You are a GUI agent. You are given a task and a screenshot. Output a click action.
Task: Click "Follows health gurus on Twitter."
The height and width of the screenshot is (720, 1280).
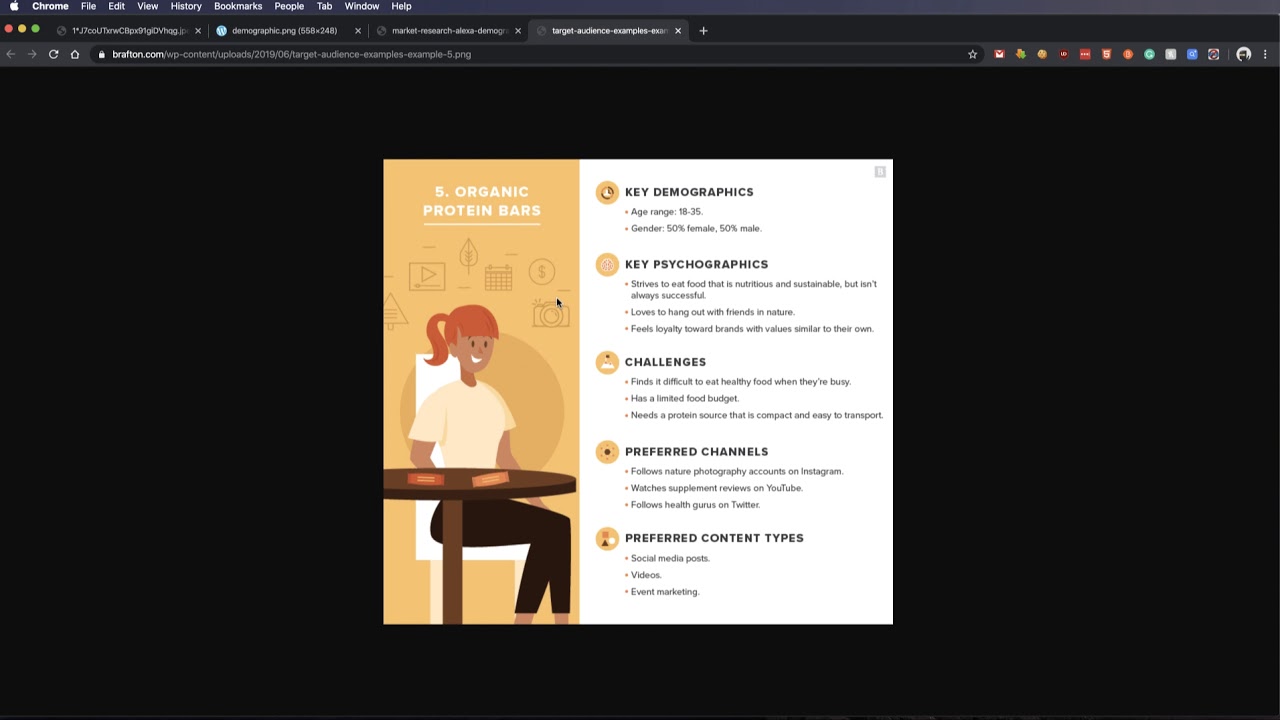[x=695, y=505]
